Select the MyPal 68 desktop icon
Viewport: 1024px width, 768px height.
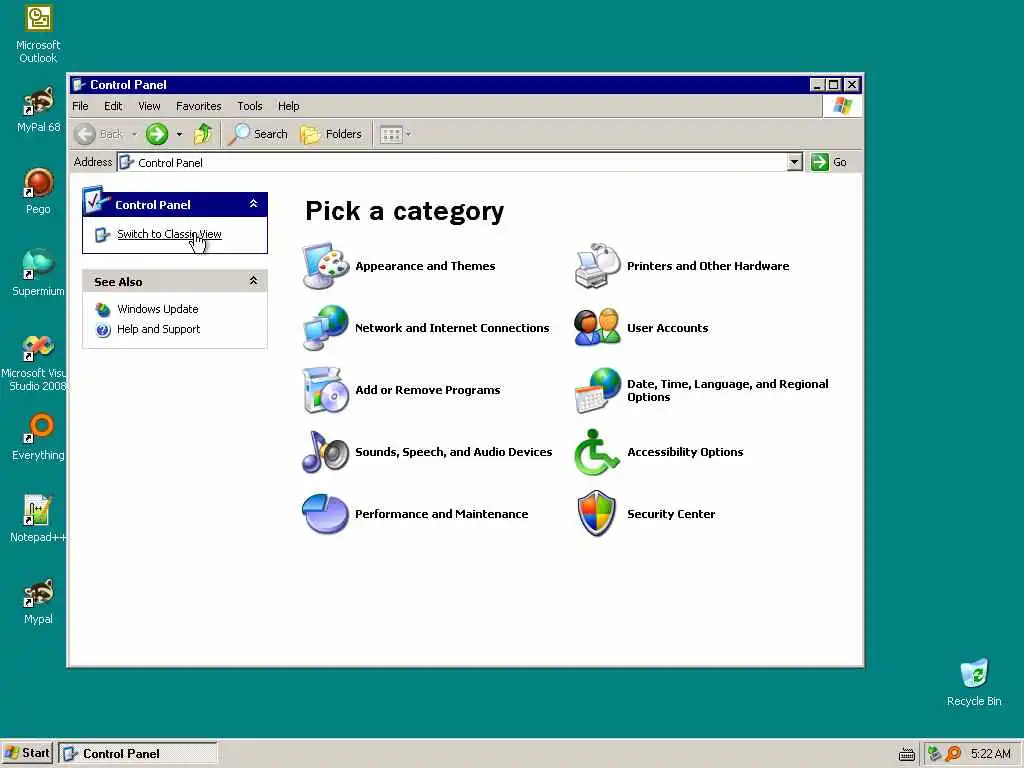(38, 110)
